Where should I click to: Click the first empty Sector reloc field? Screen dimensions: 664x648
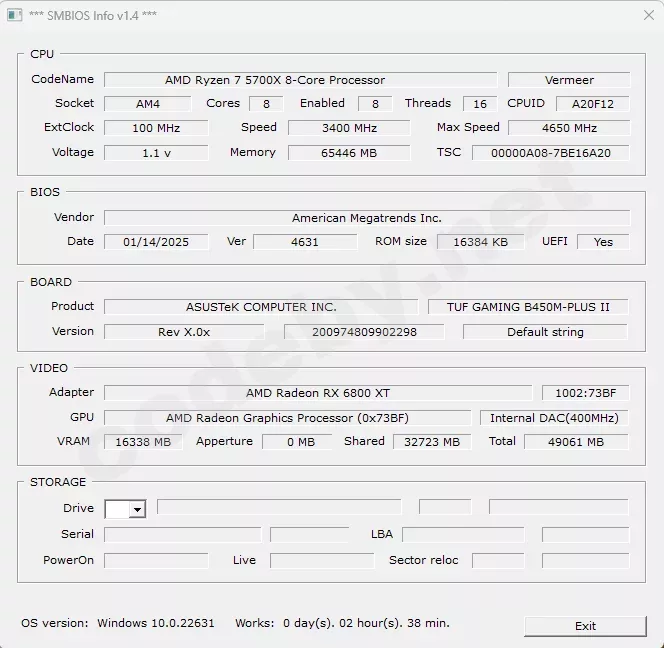click(498, 560)
